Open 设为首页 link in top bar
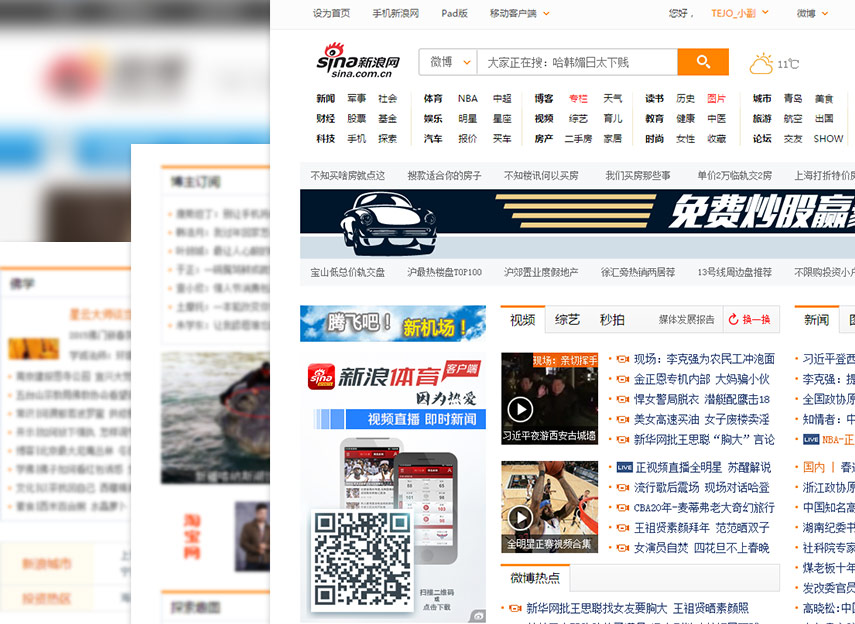This screenshot has height=624, width=855. coord(331,14)
